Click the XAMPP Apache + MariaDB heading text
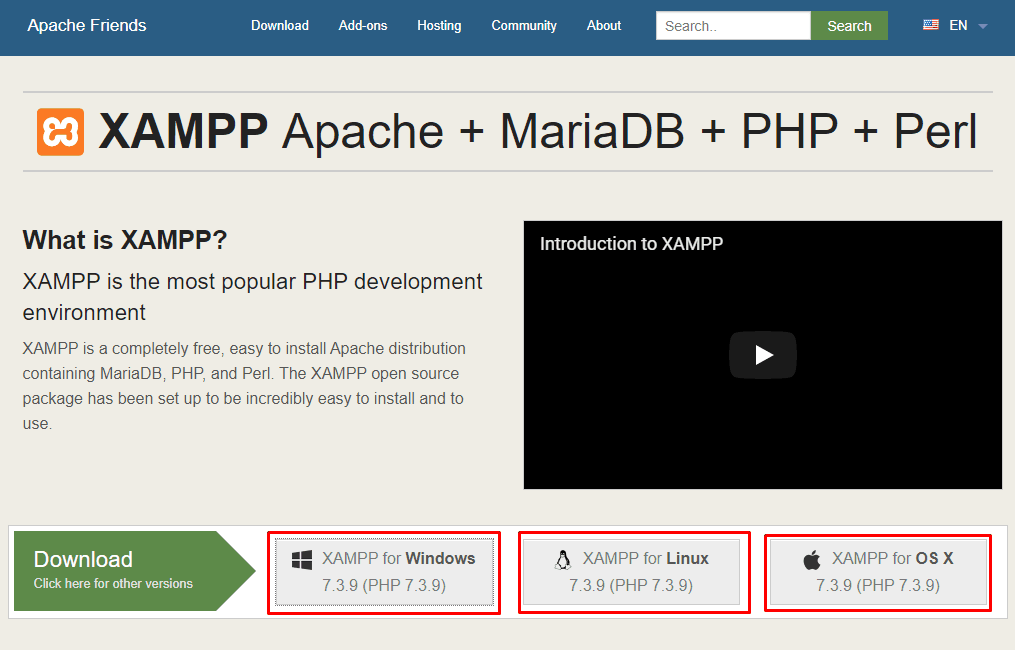Screen dimensions: 1015x650 pos(537,132)
